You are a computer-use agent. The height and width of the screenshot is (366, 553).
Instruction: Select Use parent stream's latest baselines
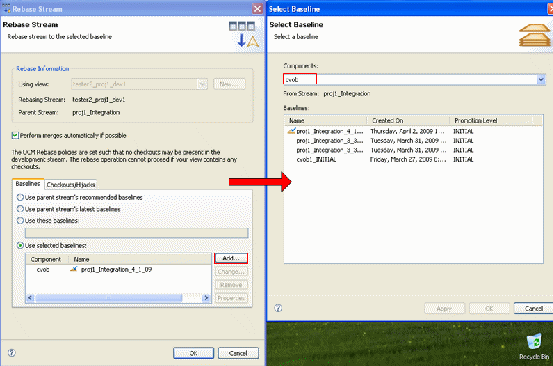tap(20, 209)
